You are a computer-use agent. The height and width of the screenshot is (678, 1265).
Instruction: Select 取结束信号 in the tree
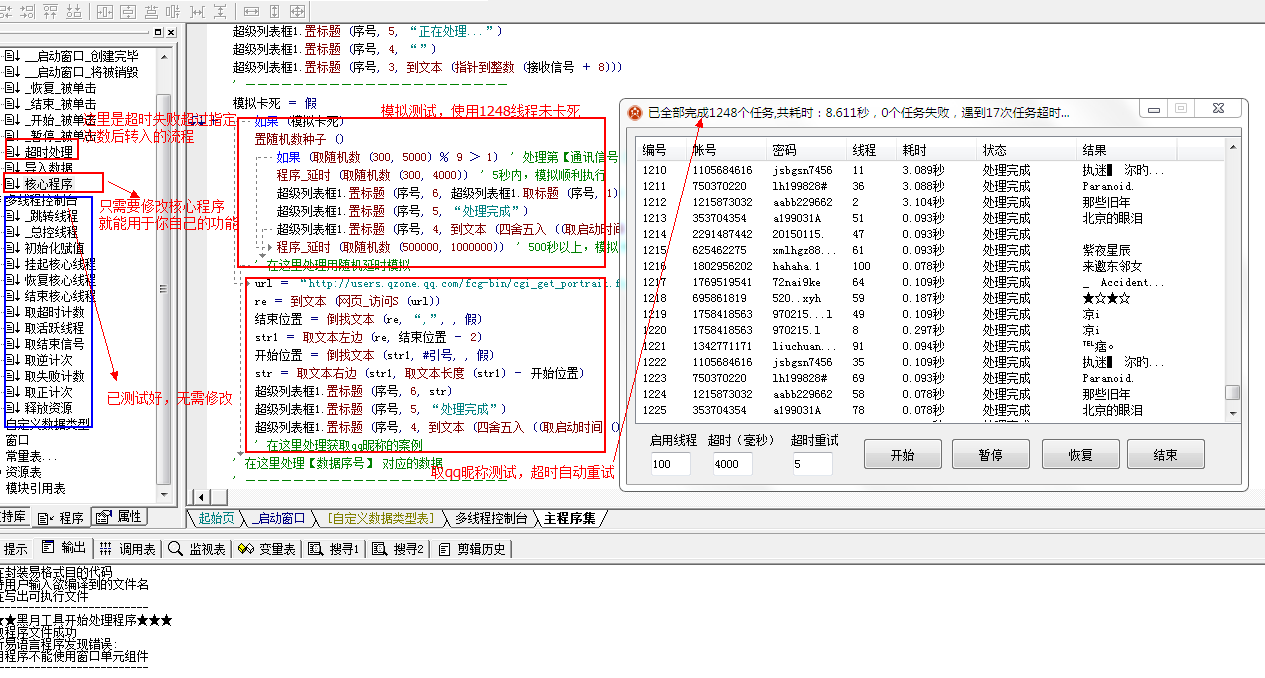click(54, 344)
